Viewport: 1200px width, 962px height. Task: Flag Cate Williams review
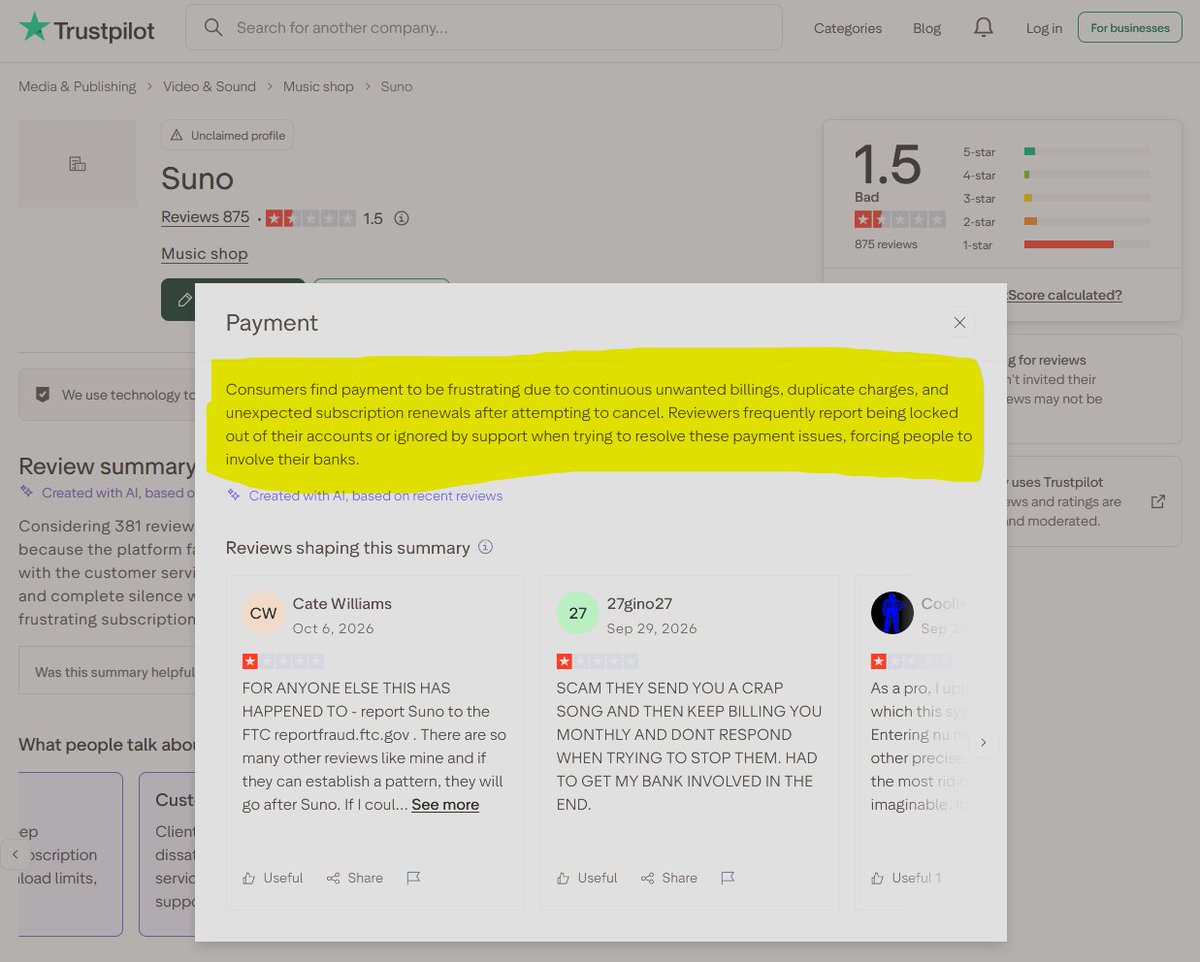point(413,878)
